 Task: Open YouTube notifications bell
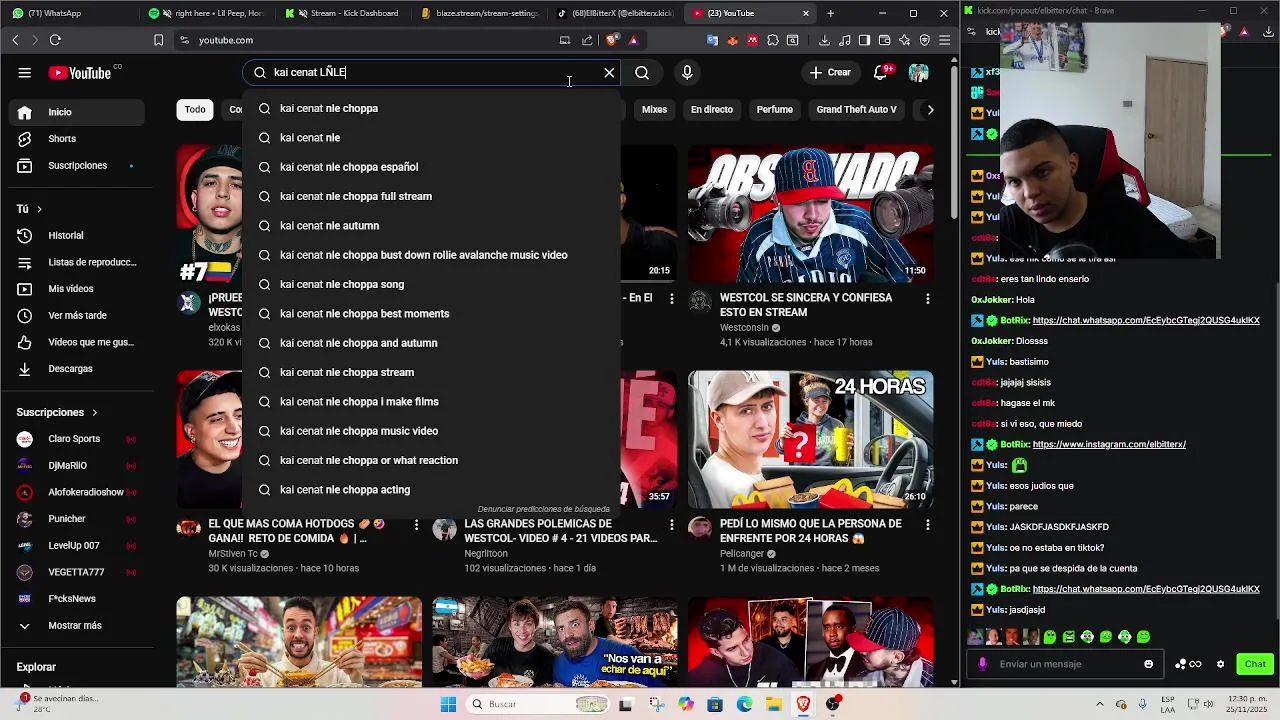(x=882, y=72)
